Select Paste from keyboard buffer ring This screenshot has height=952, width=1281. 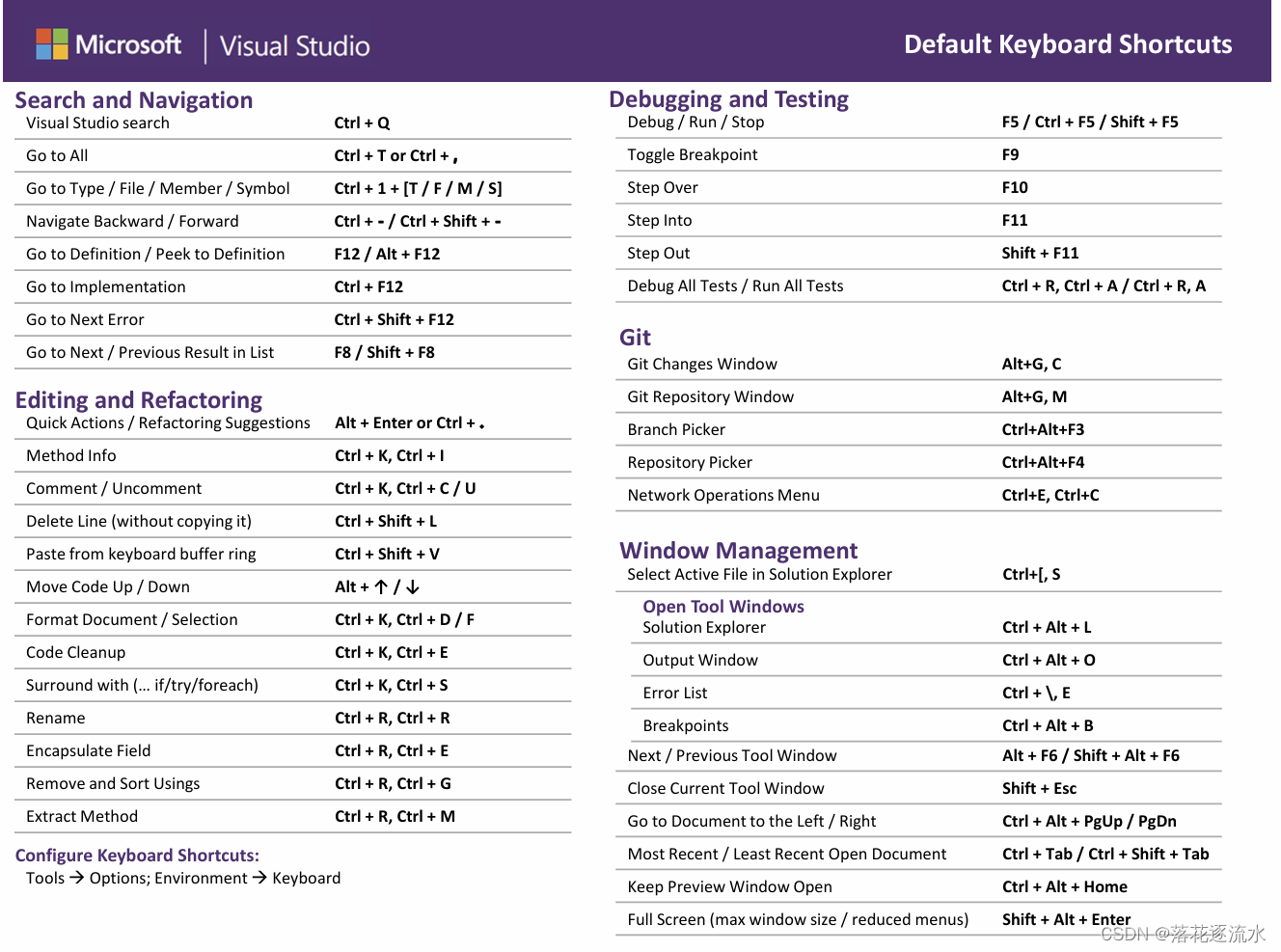click(x=141, y=555)
